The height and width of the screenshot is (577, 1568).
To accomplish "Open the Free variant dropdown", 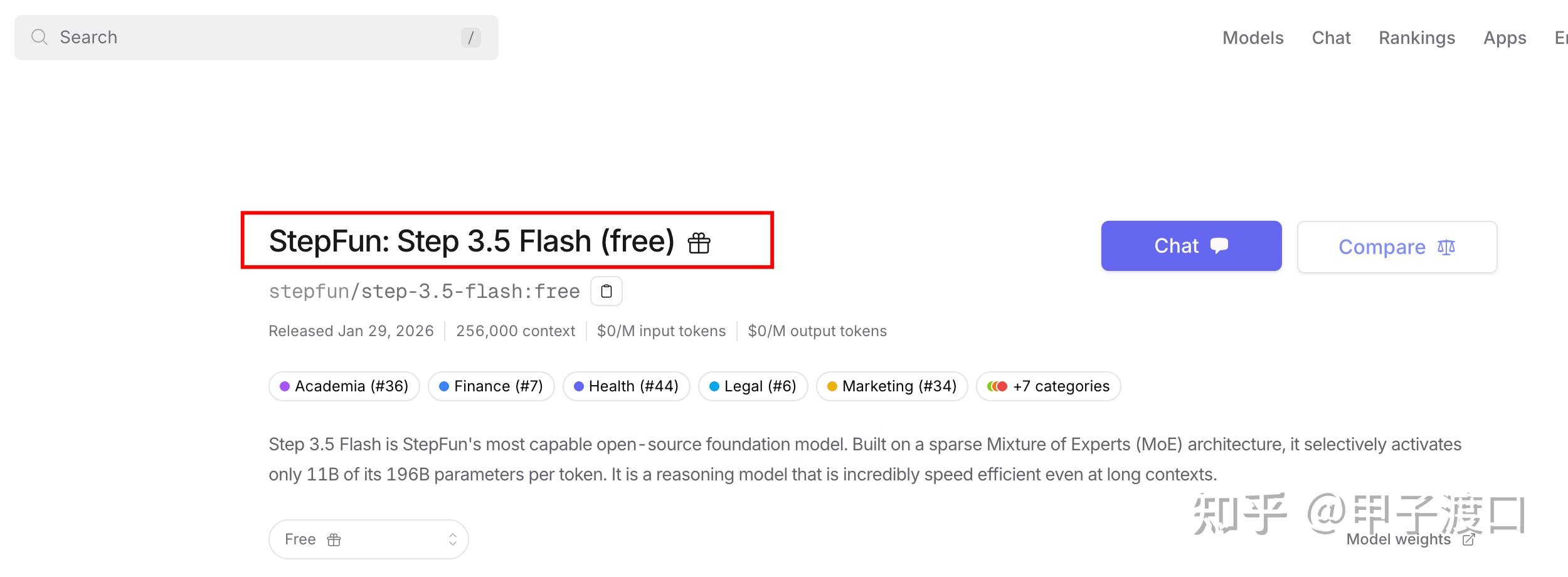I will coord(368,539).
